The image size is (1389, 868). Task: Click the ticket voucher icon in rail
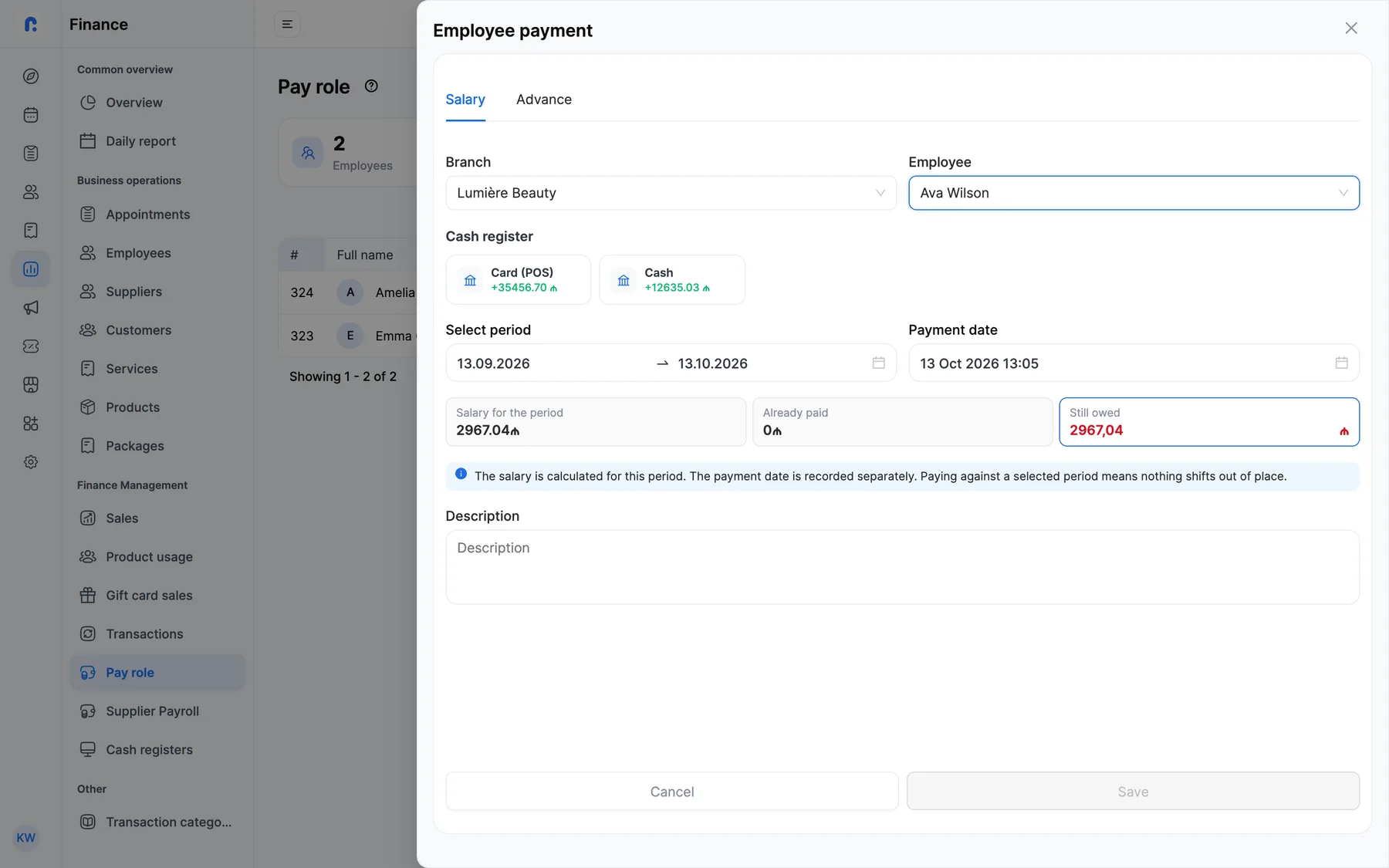tap(31, 346)
